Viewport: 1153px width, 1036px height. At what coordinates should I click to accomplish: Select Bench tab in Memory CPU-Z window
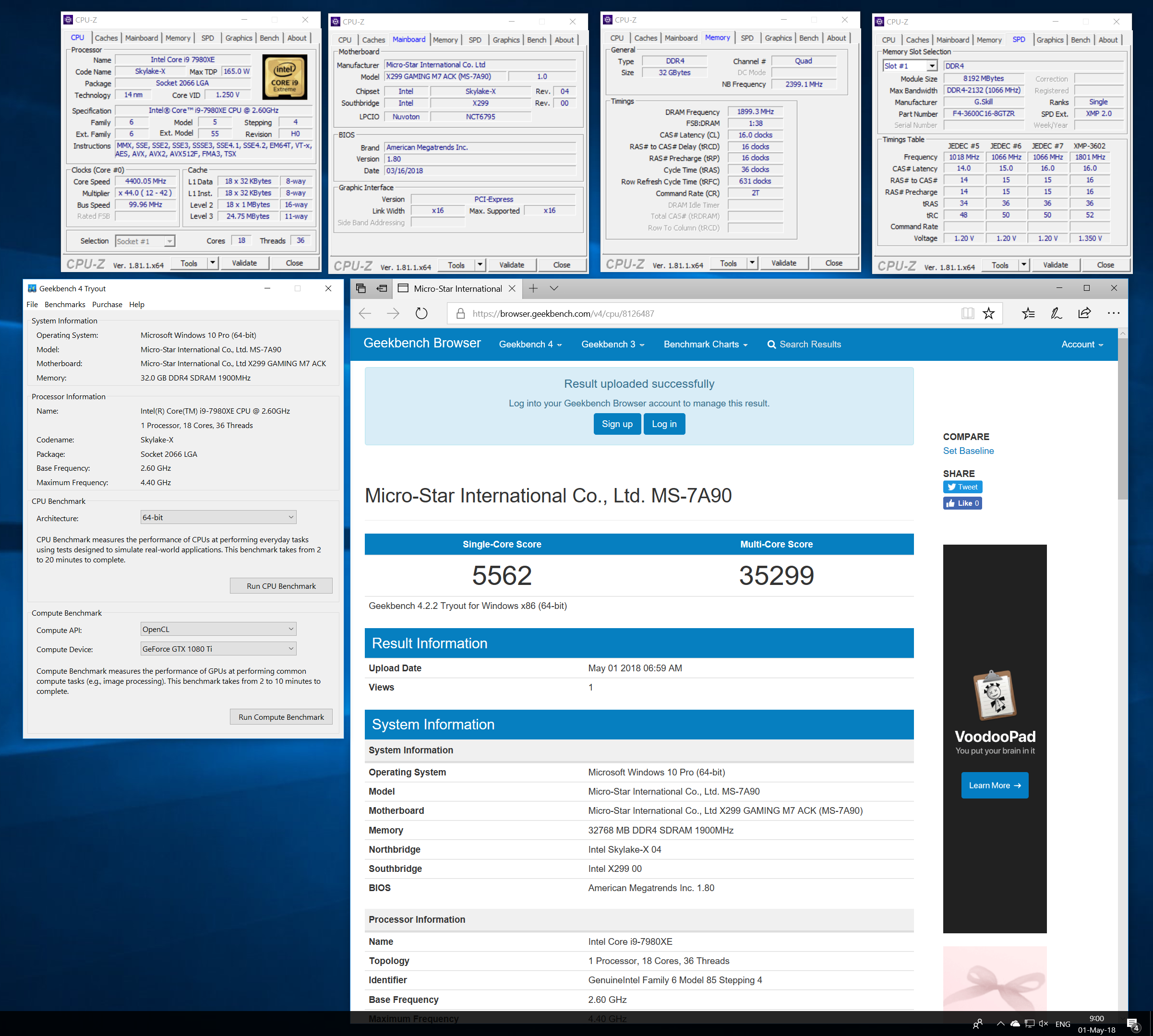(808, 38)
